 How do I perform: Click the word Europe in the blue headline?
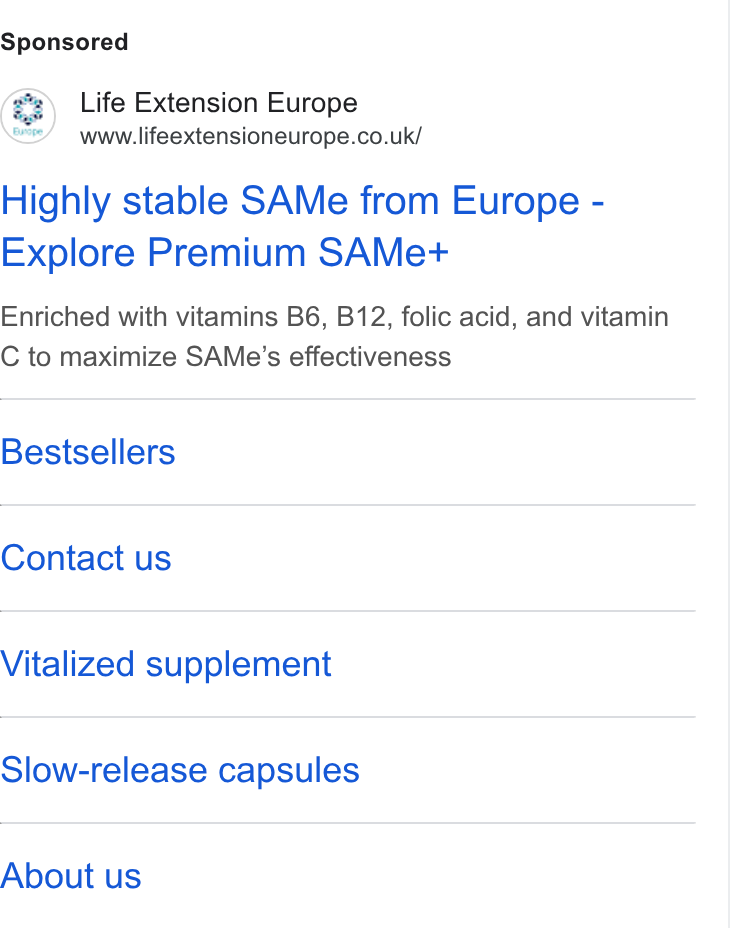[516, 201]
